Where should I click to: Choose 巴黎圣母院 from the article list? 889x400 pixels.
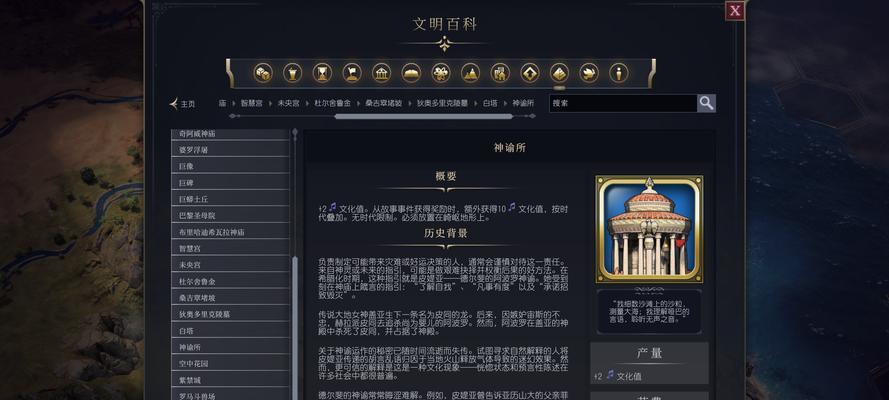tap(230, 215)
